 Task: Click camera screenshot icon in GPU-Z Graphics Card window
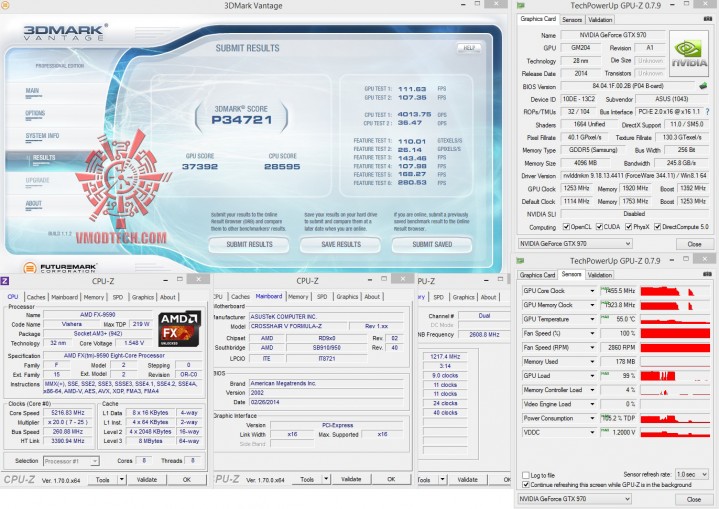(x=707, y=19)
